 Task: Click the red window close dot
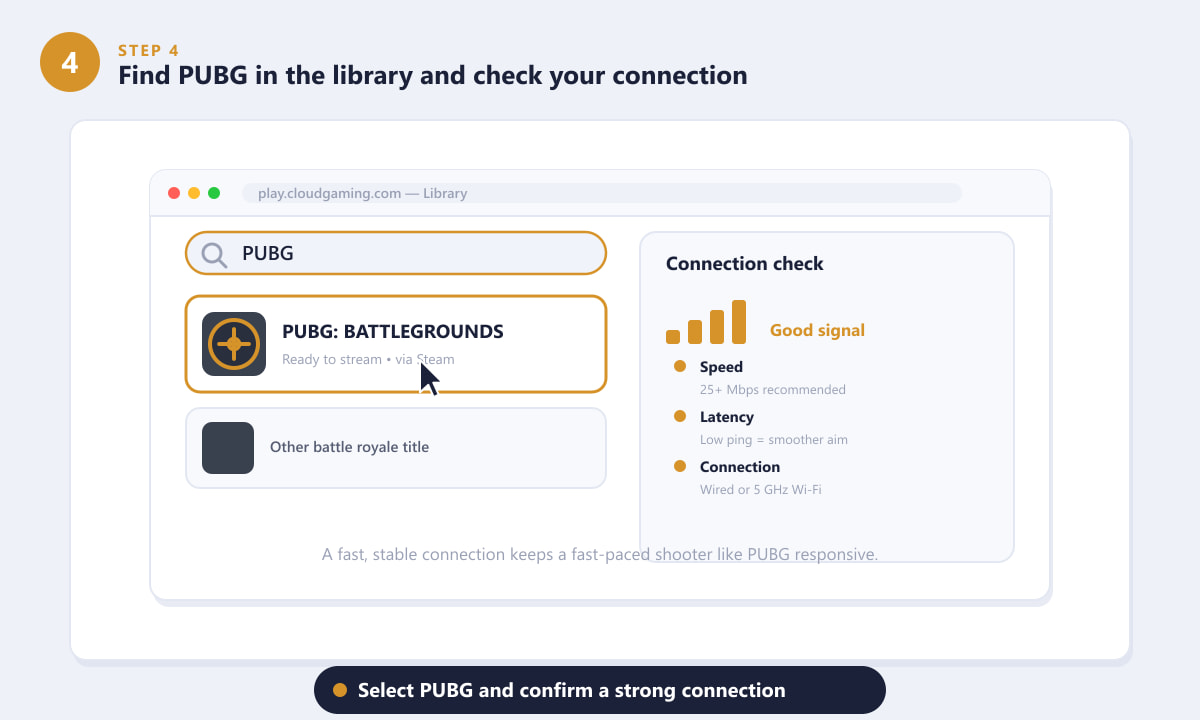[x=174, y=193]
